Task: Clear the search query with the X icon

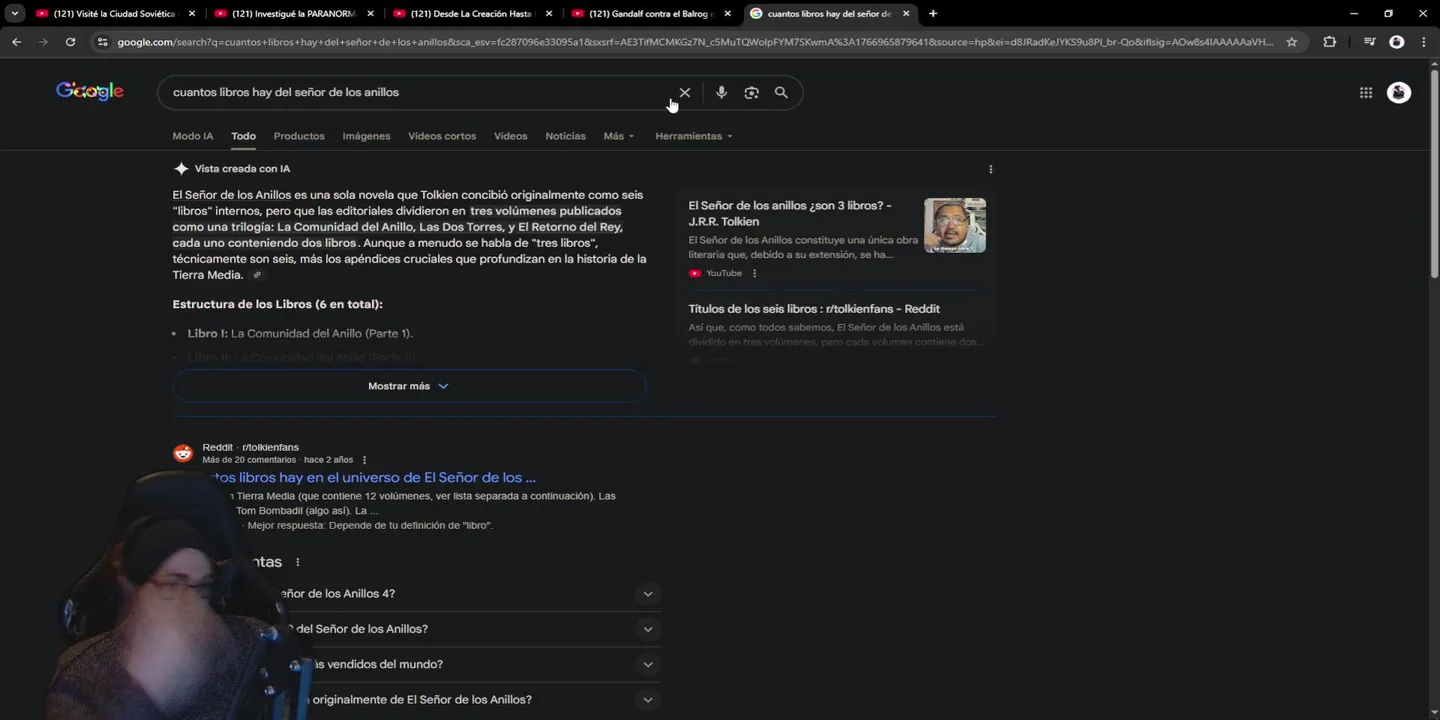Action: [x=685, y=92]
